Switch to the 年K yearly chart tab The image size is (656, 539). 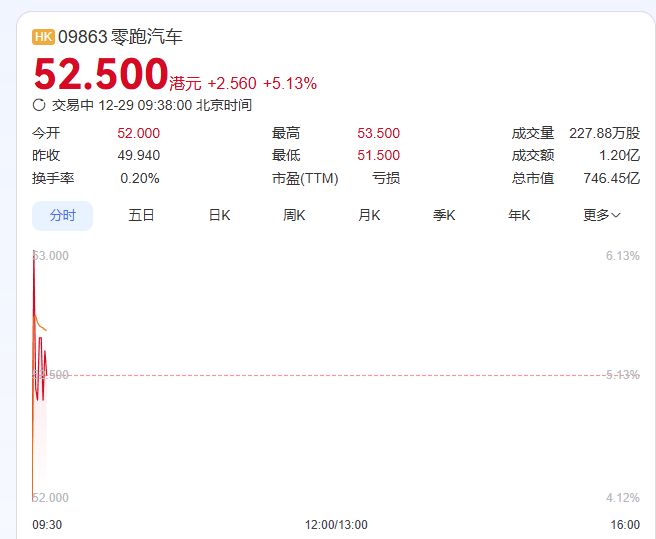519,216
